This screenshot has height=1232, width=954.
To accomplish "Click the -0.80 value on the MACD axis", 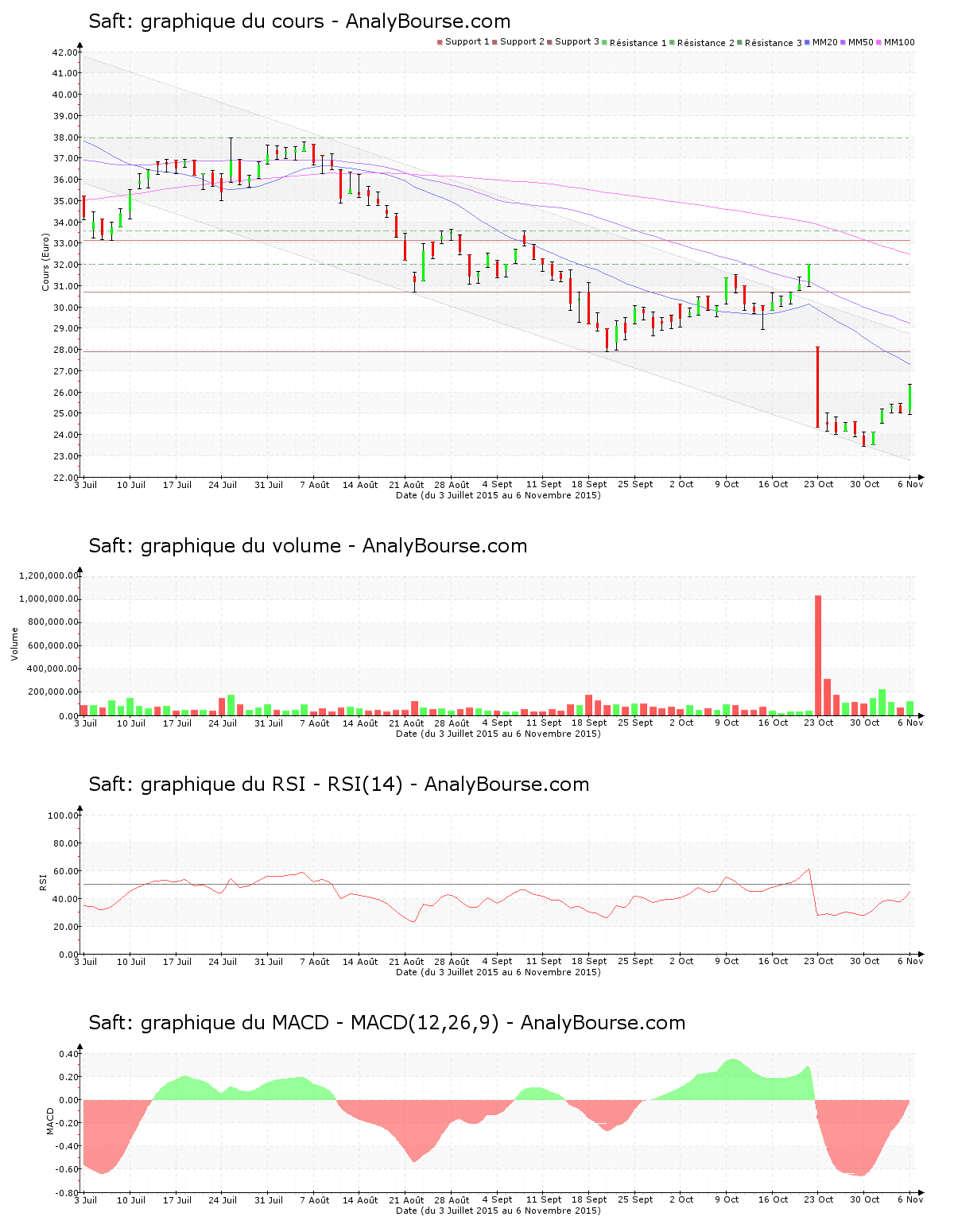I will click(65, 1193).
